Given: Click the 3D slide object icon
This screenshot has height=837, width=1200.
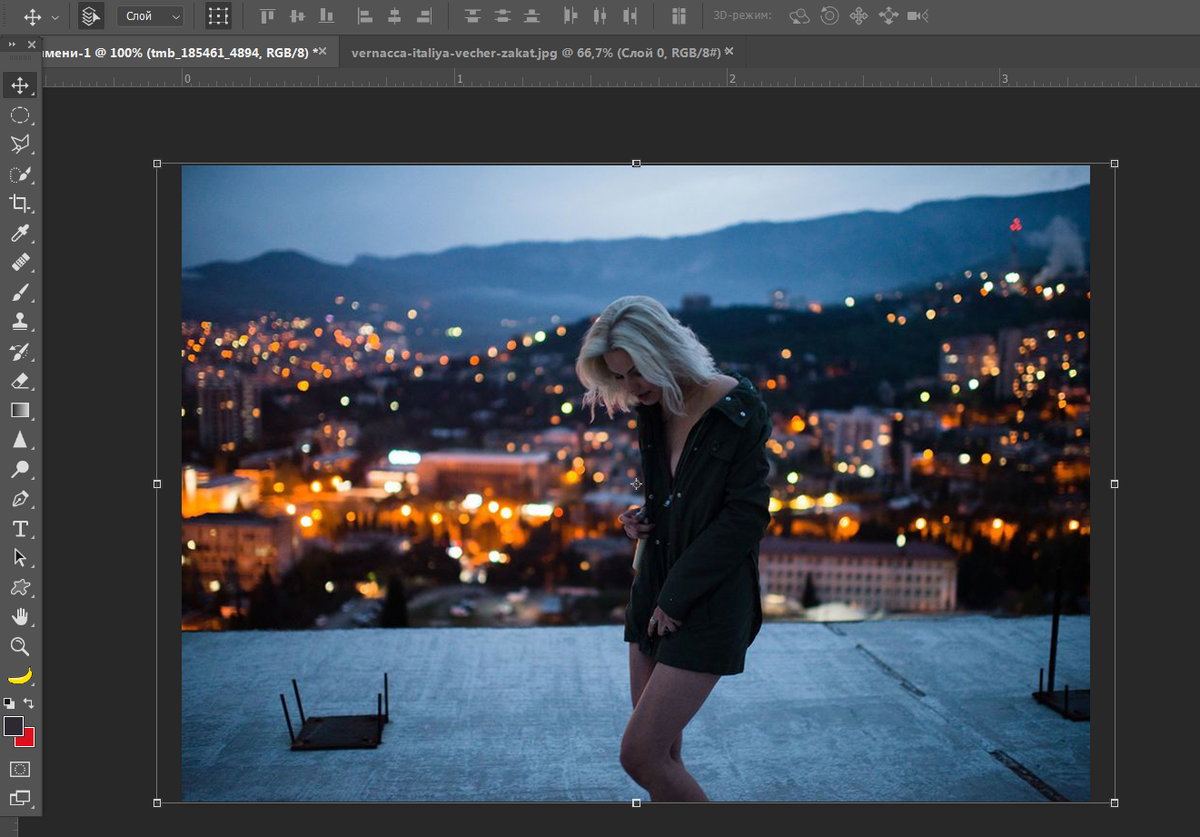Looking at the screenshot, I should click(888, 16).
